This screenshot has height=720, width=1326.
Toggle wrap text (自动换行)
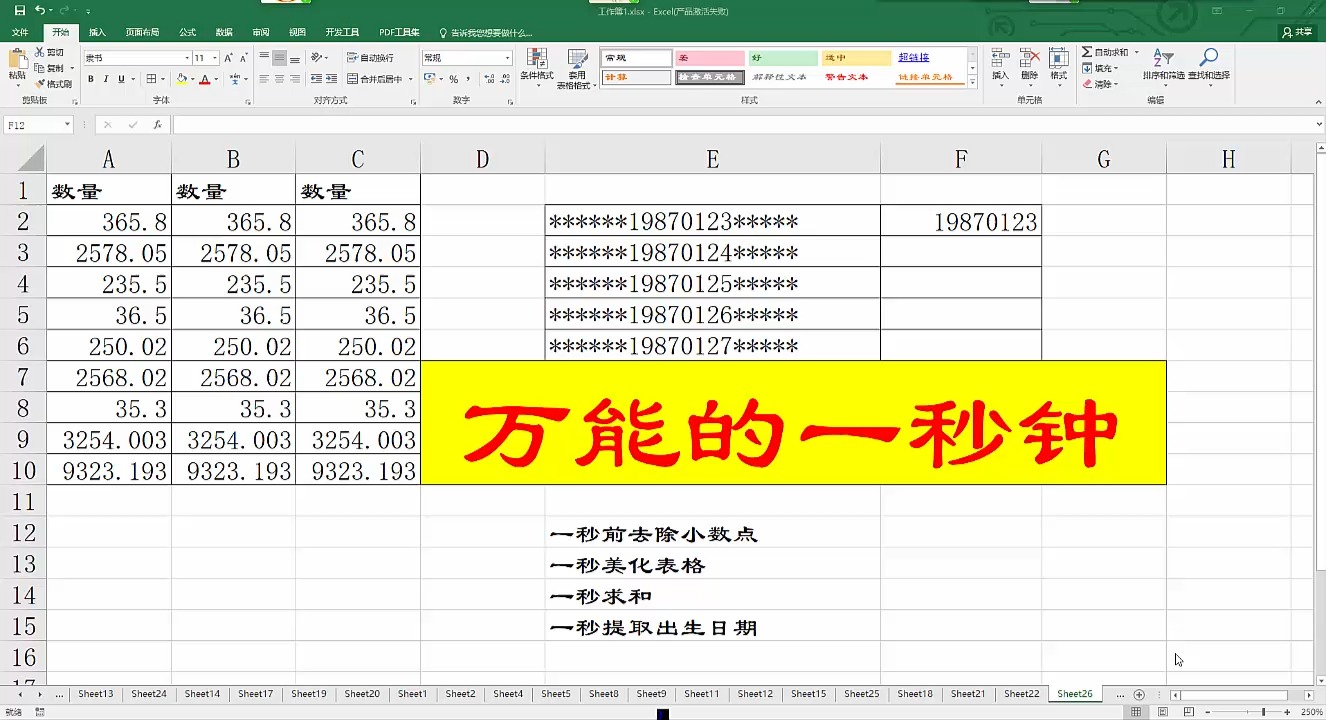(370, 58)
